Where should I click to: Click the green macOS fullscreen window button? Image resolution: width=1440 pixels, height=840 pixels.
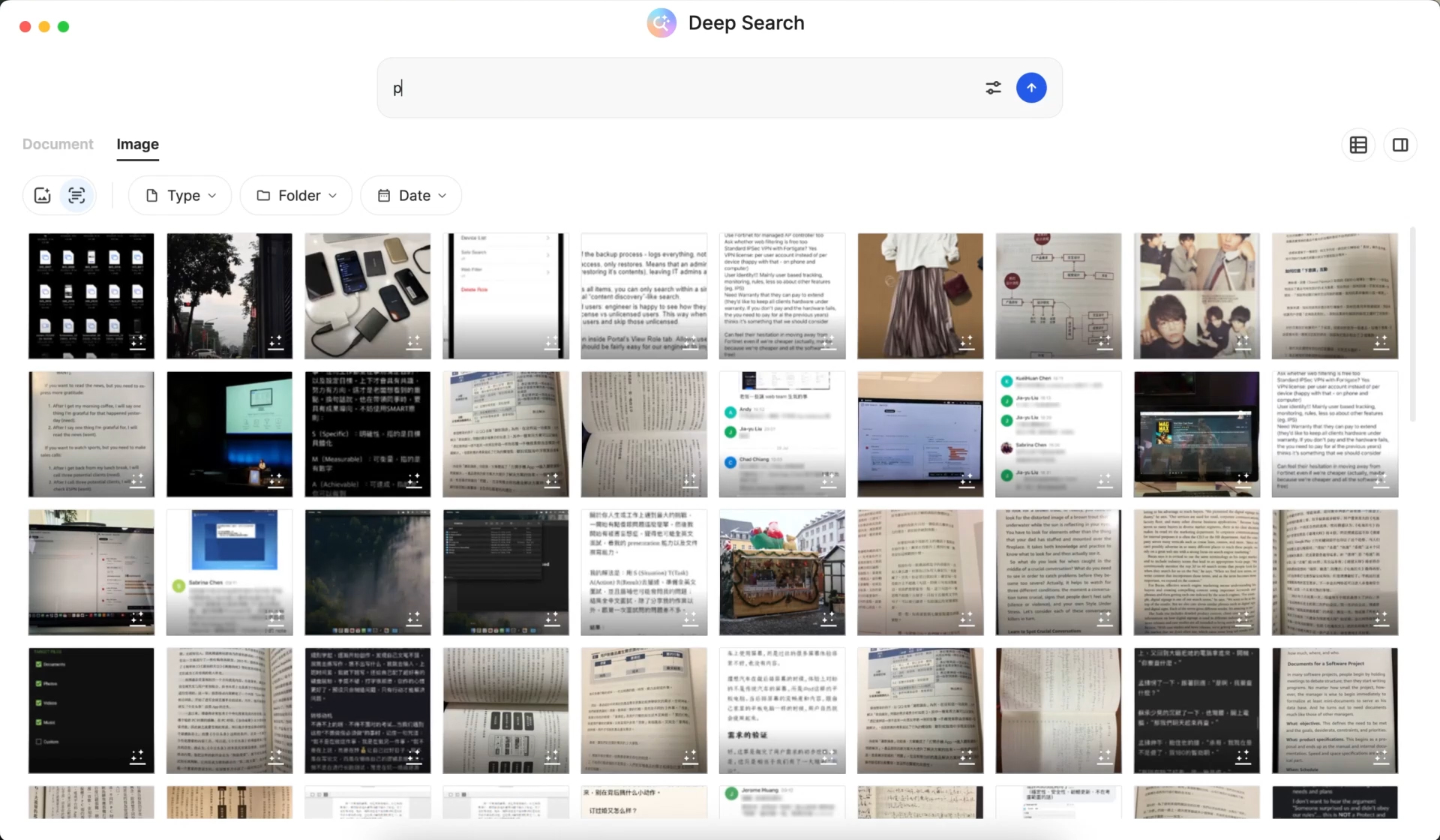[64, 26]
